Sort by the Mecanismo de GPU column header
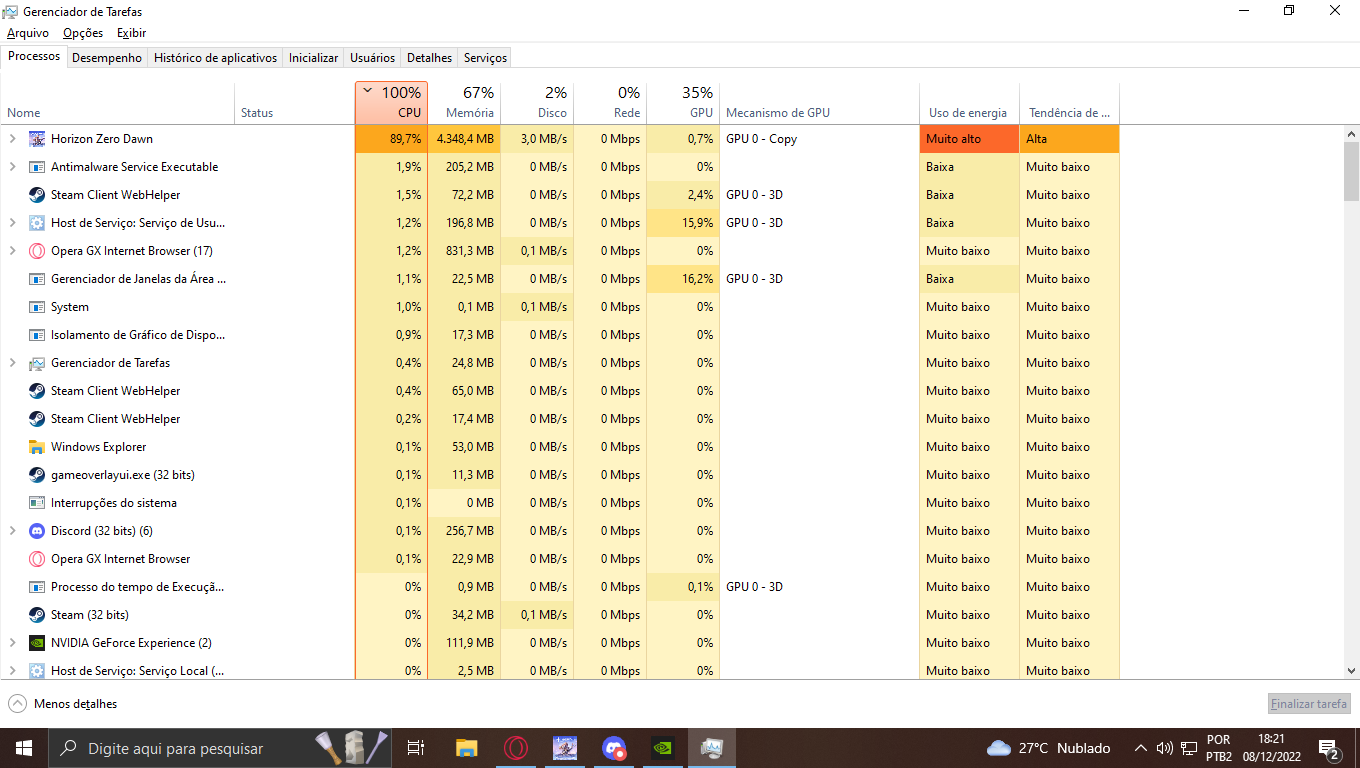1360x768 pixels. [x=819, y=103]
